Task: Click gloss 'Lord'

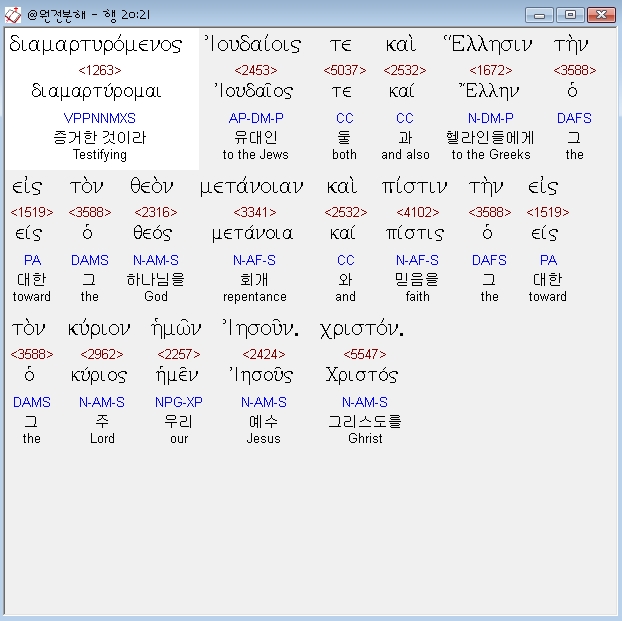Action: pos(102,438)
